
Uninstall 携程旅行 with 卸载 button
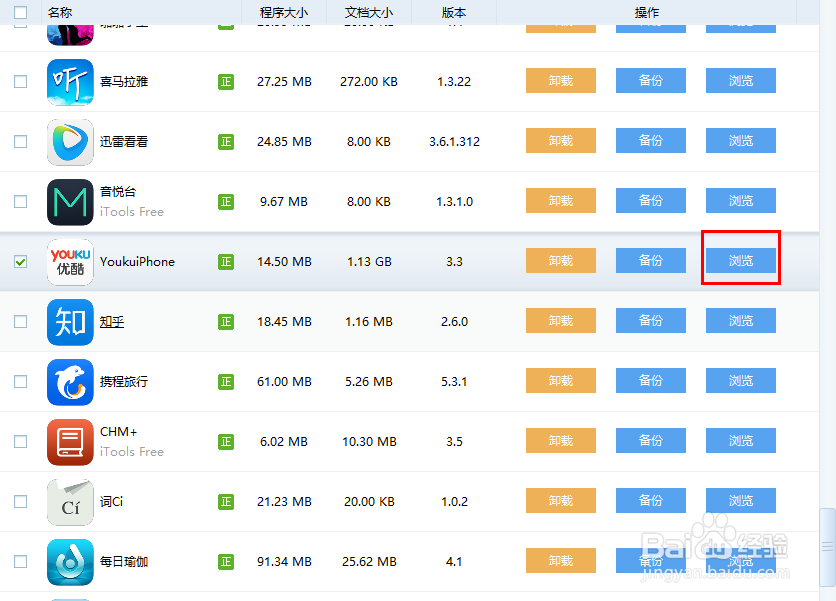(561, 381)
